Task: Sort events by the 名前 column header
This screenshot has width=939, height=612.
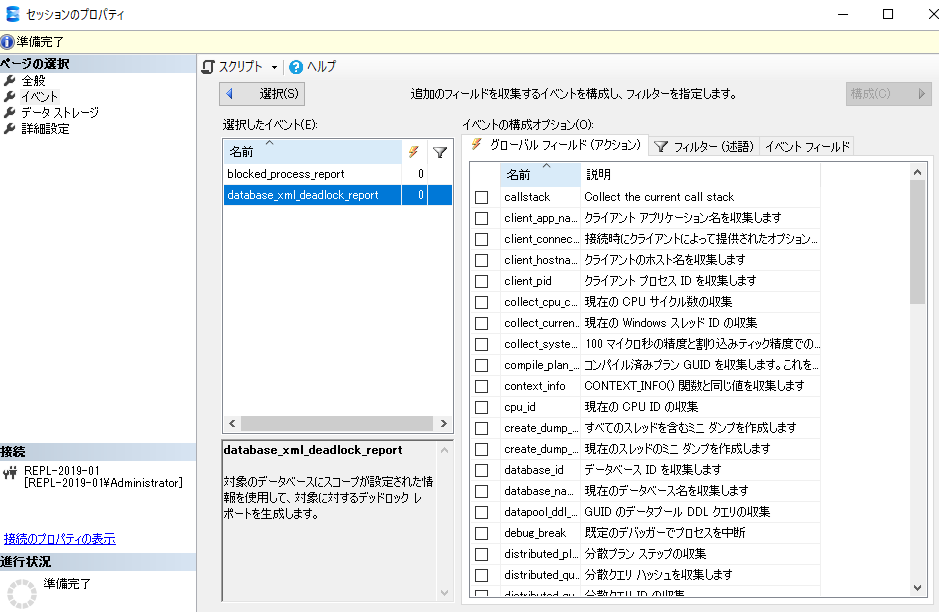Action: point(310,152)
